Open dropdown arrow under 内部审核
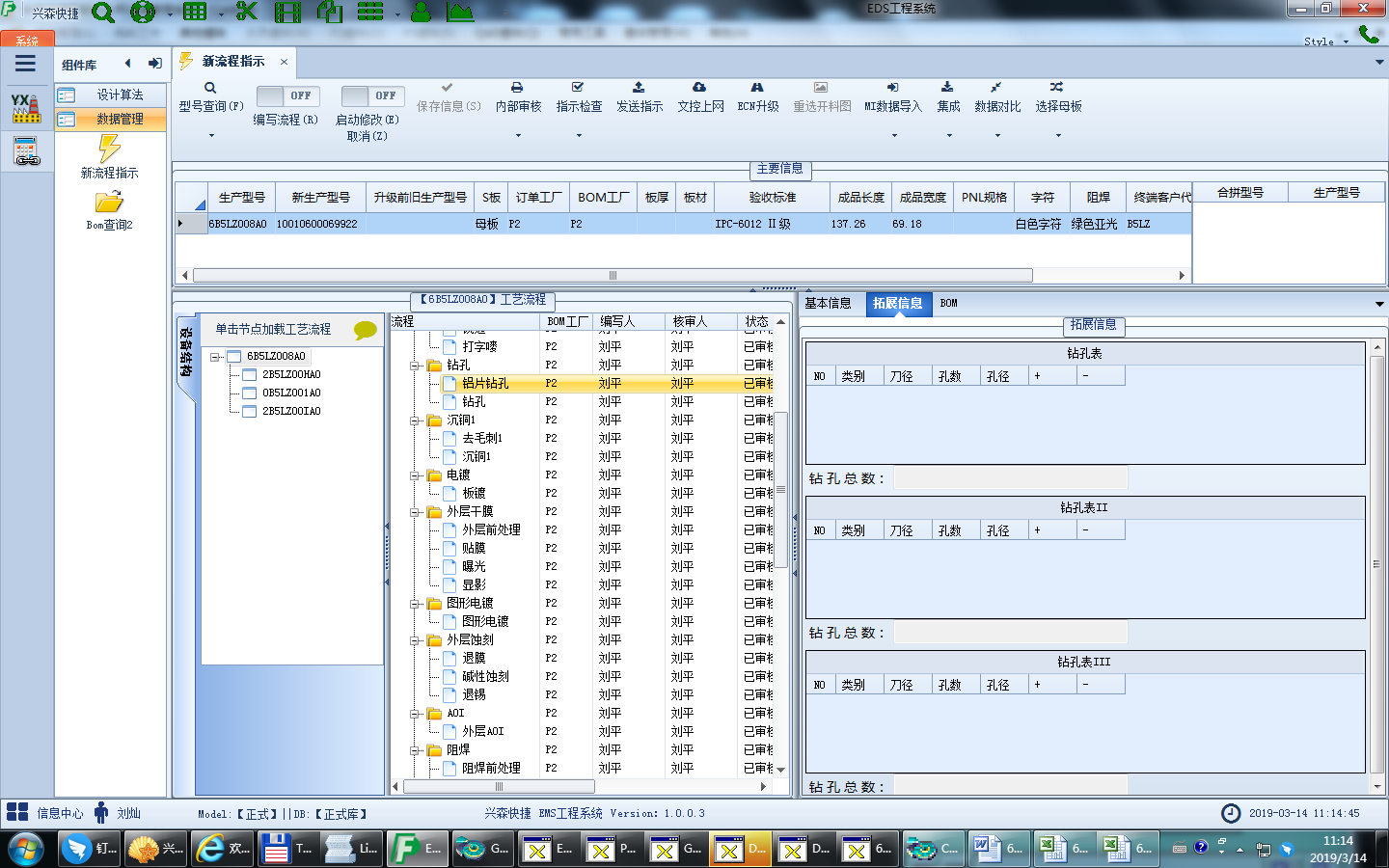The width and height of the screenshot is (1389, 868). pos(518,135)
